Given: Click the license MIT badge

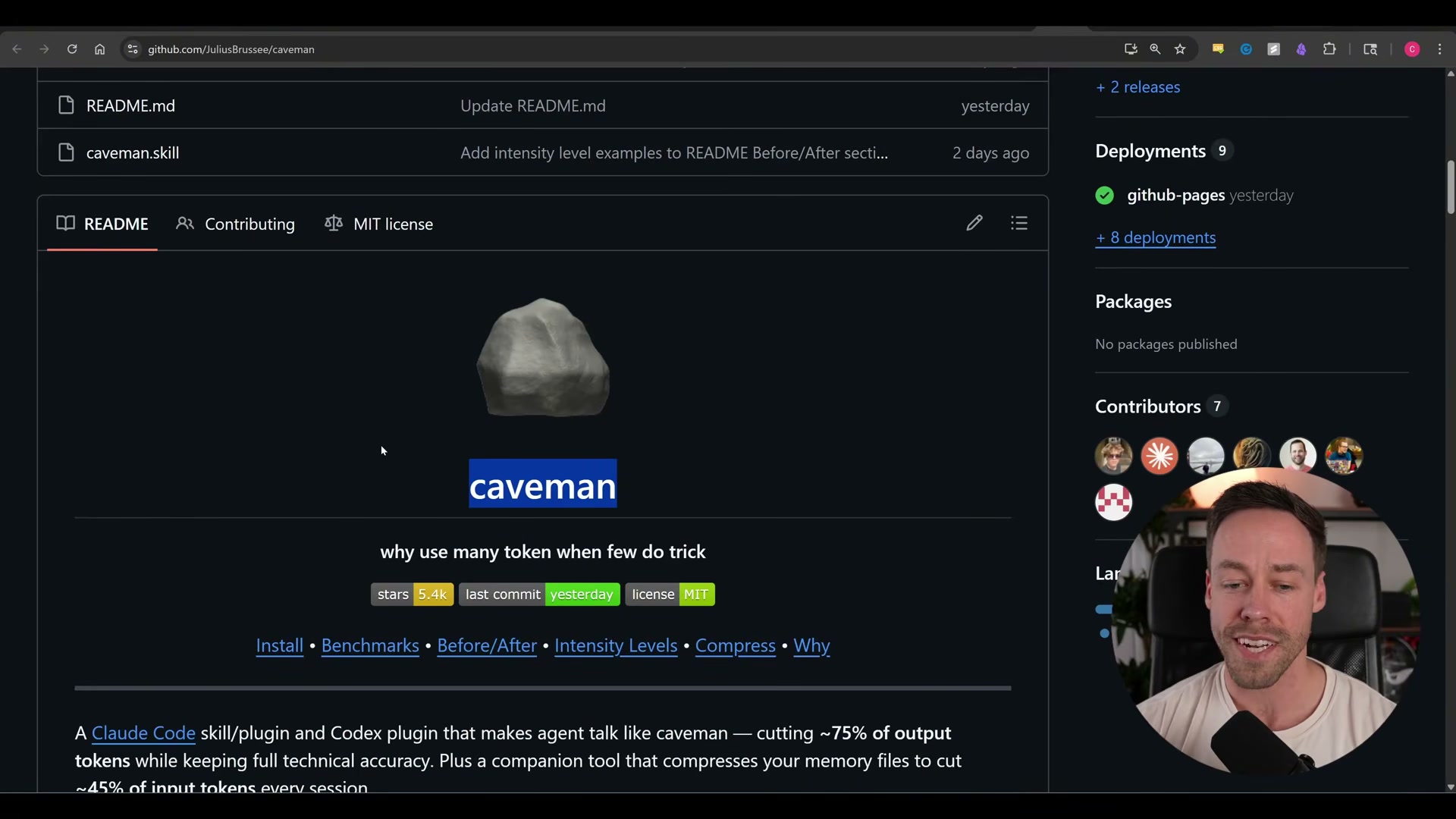Looking at the screenshot, I should coord(670,595).
